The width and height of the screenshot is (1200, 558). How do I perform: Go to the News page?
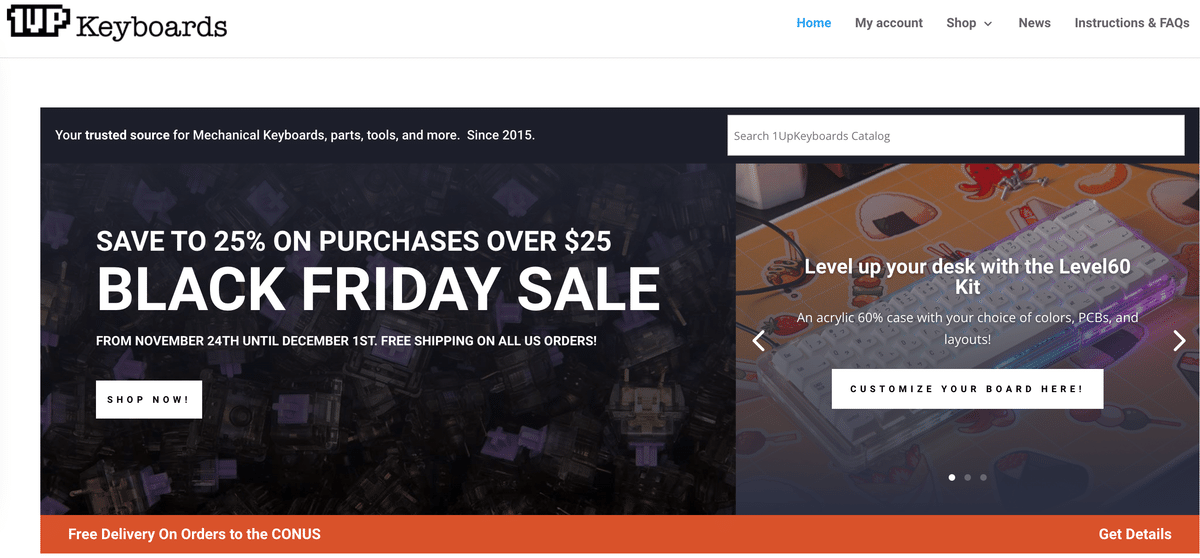[x=1035, y=23]
